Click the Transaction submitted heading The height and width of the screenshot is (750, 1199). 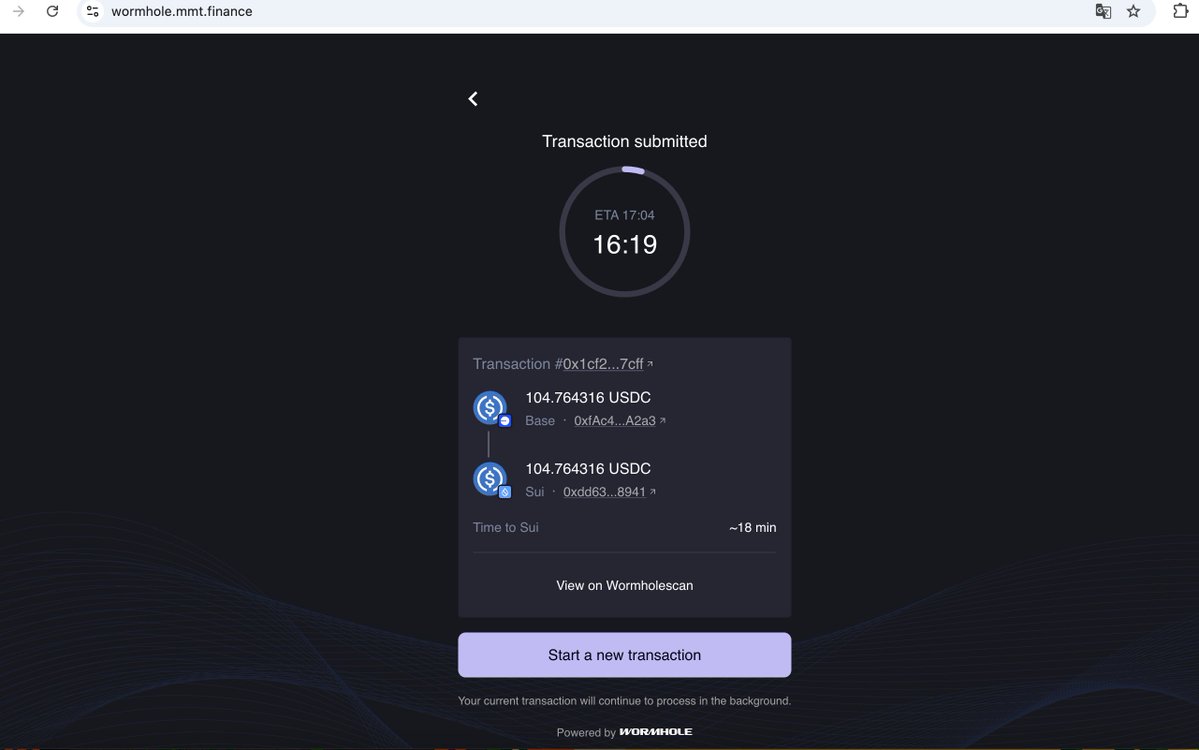tap(625, 141)
